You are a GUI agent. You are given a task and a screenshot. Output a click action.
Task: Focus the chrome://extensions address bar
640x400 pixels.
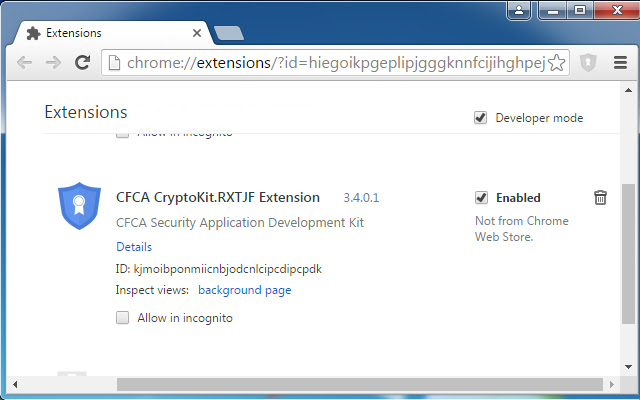[x=336, y=63]
